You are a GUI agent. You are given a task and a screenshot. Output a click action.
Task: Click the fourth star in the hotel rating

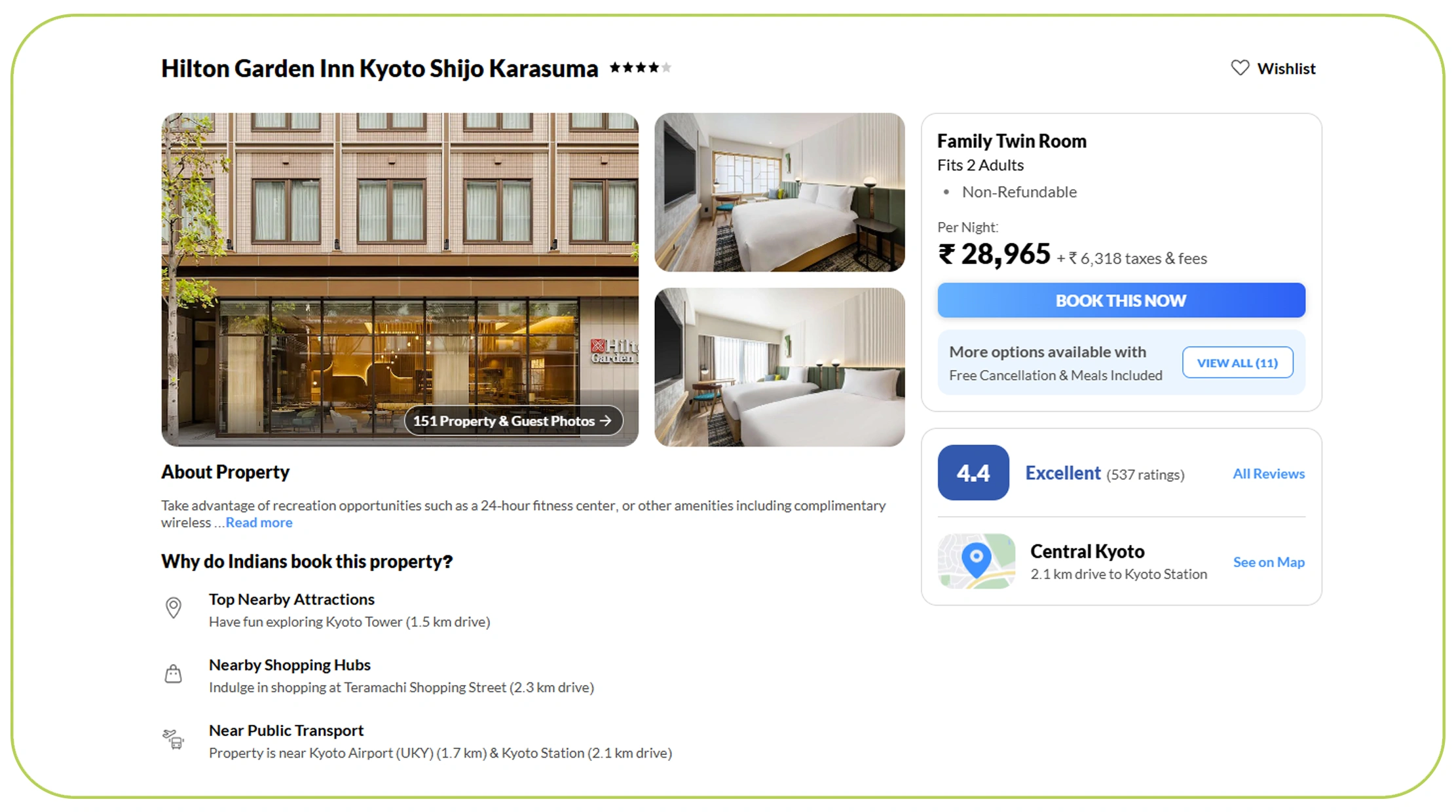[653, 67]
